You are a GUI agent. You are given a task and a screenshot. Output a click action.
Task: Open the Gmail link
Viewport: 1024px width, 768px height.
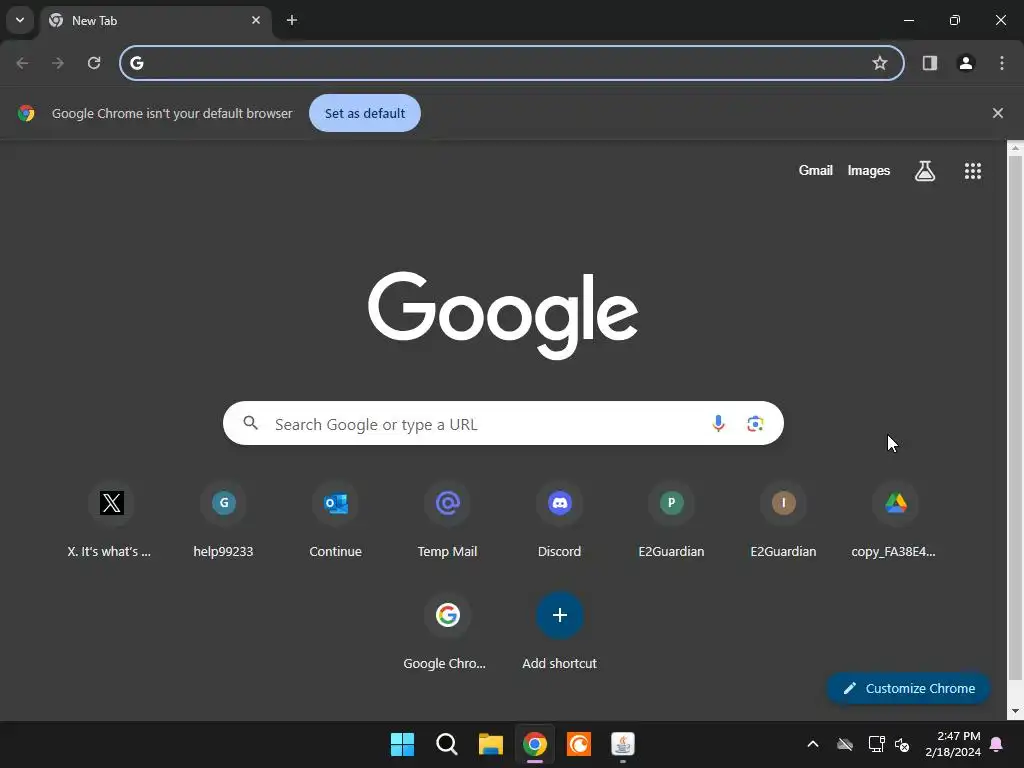(816, 170)
